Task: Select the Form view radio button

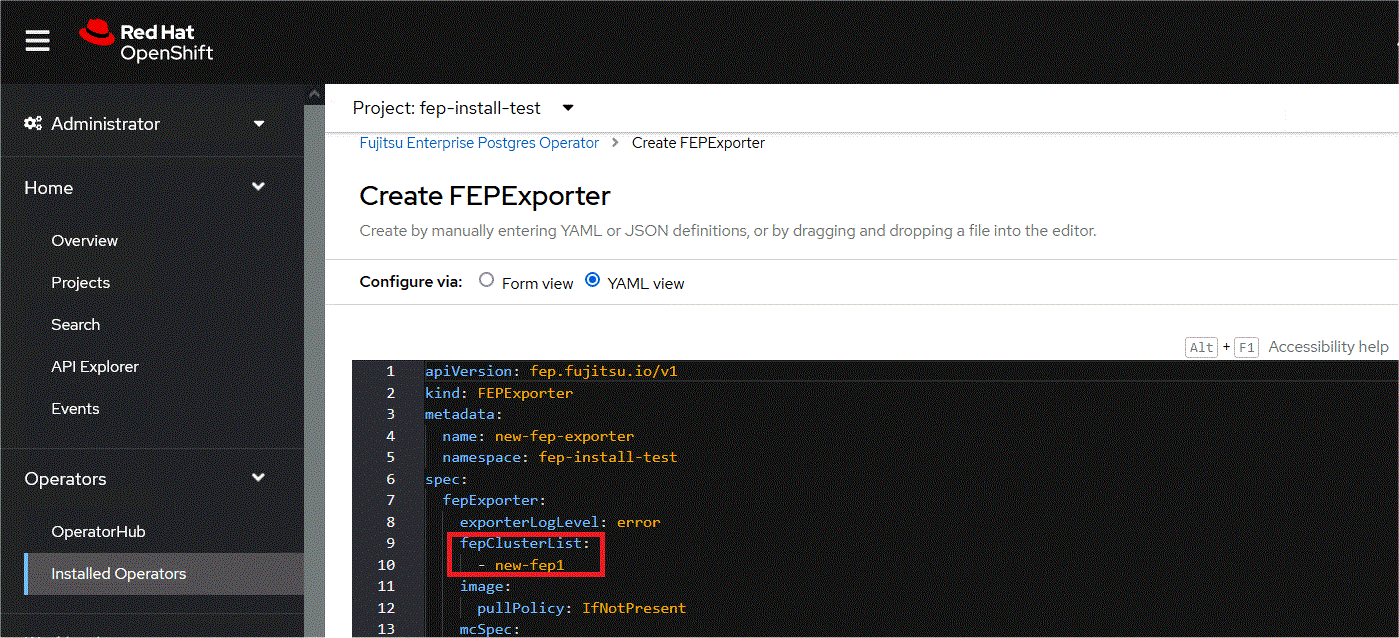Action: 487,281
